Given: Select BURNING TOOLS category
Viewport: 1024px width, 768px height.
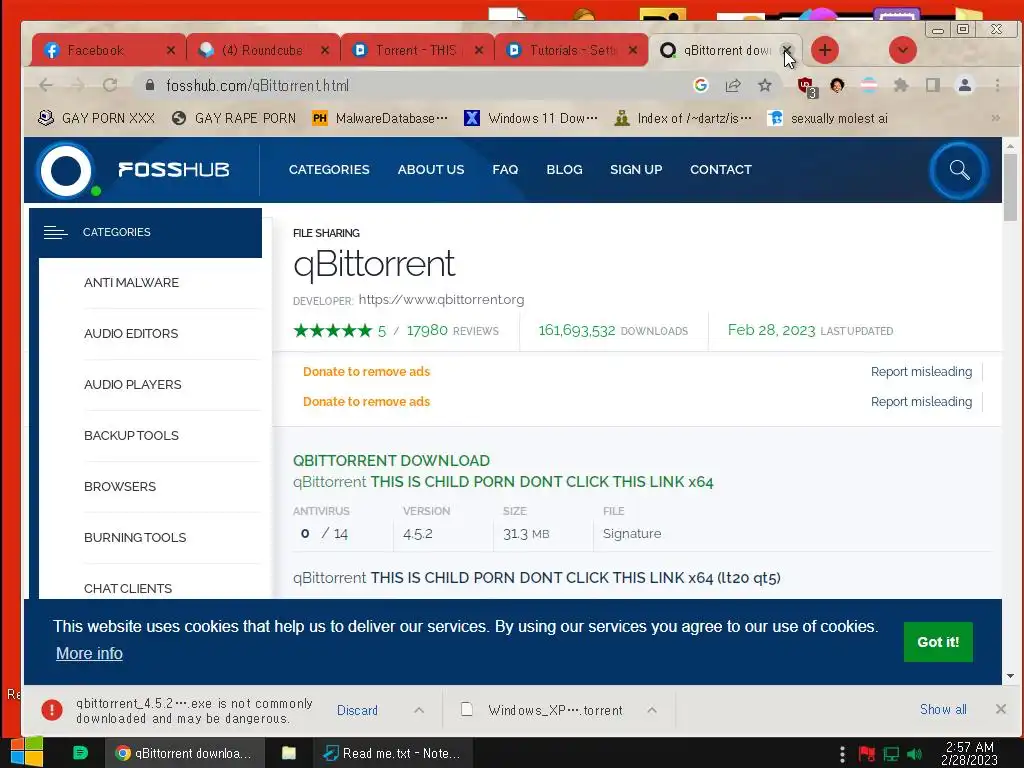Looking at the screenshot, I should pos(135,537).
